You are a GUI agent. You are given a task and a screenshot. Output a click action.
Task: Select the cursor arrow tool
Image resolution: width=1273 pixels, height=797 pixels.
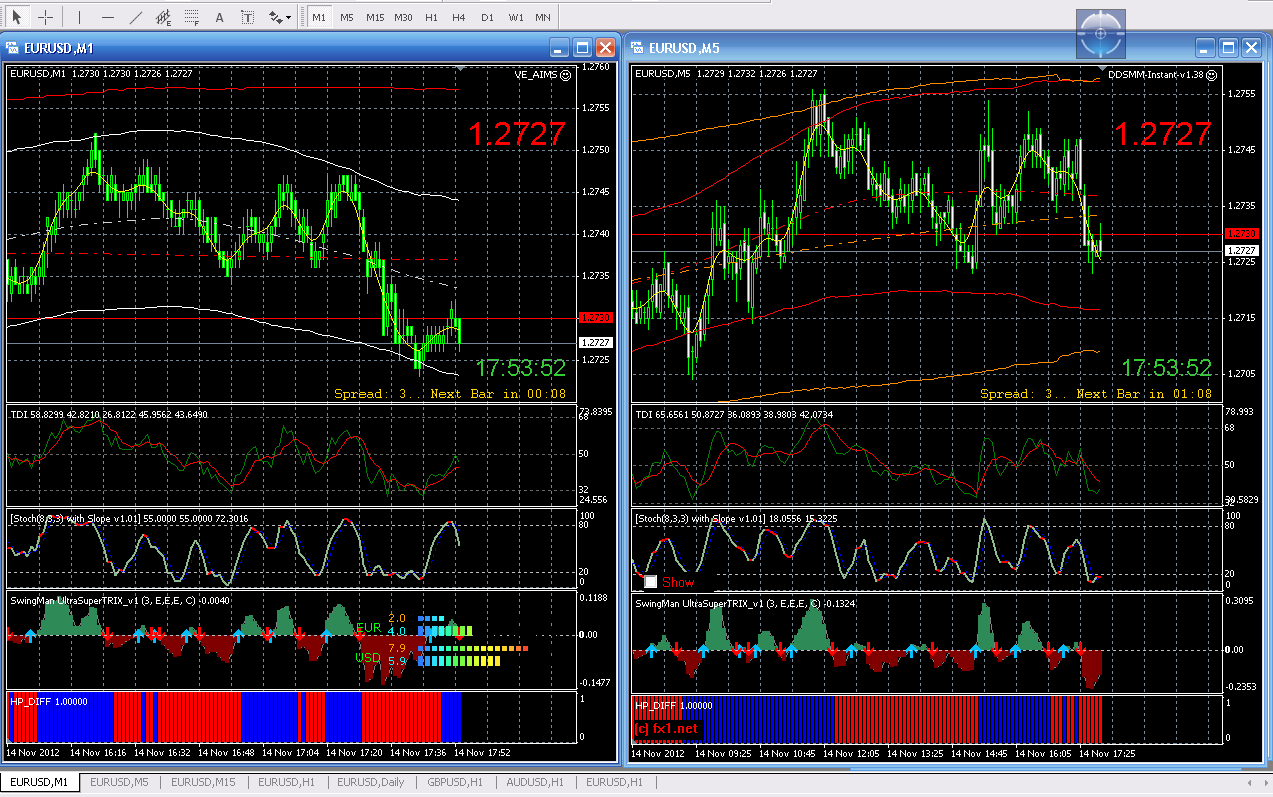click(16, 17)
